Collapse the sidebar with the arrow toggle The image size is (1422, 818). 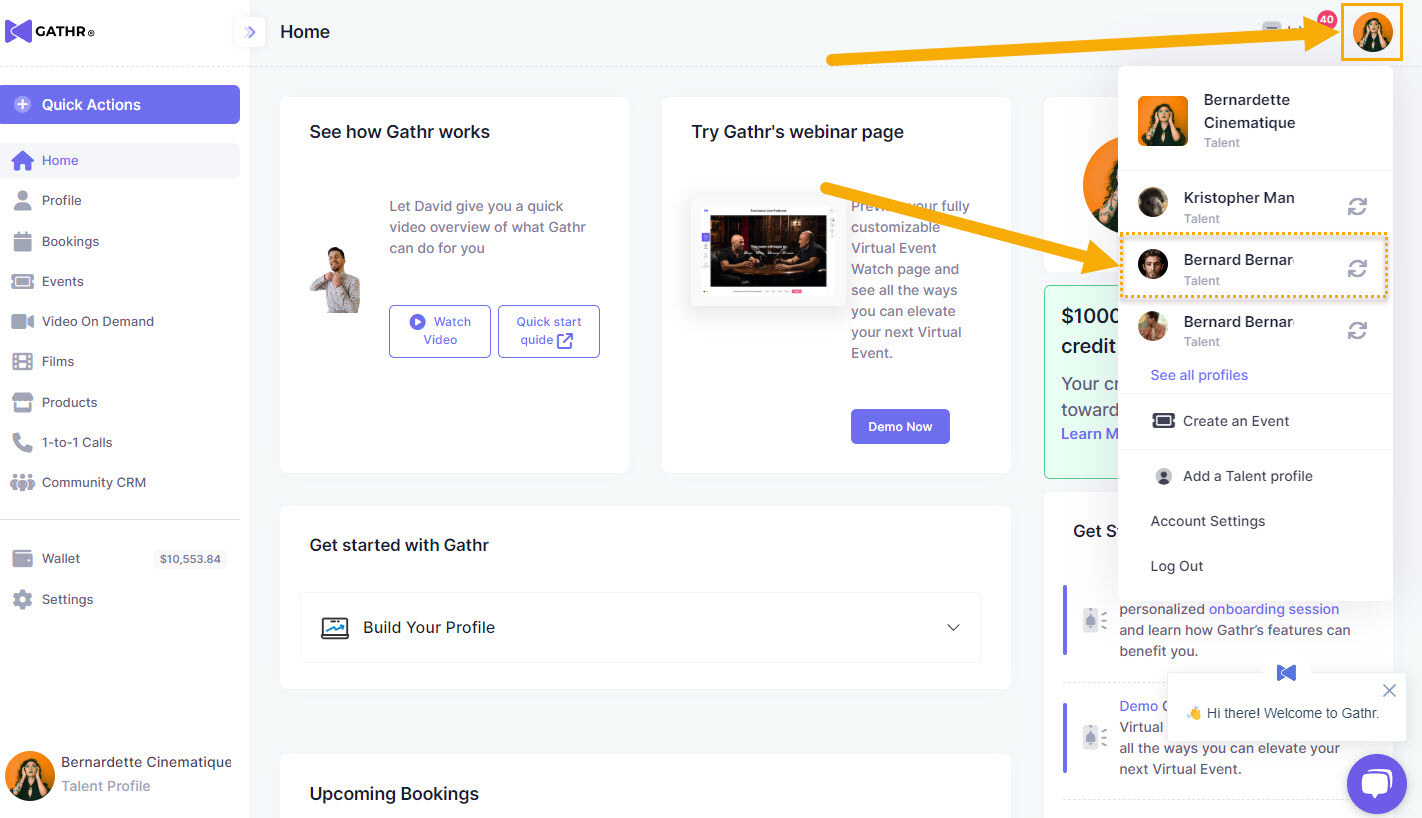(x=250, y=32)
